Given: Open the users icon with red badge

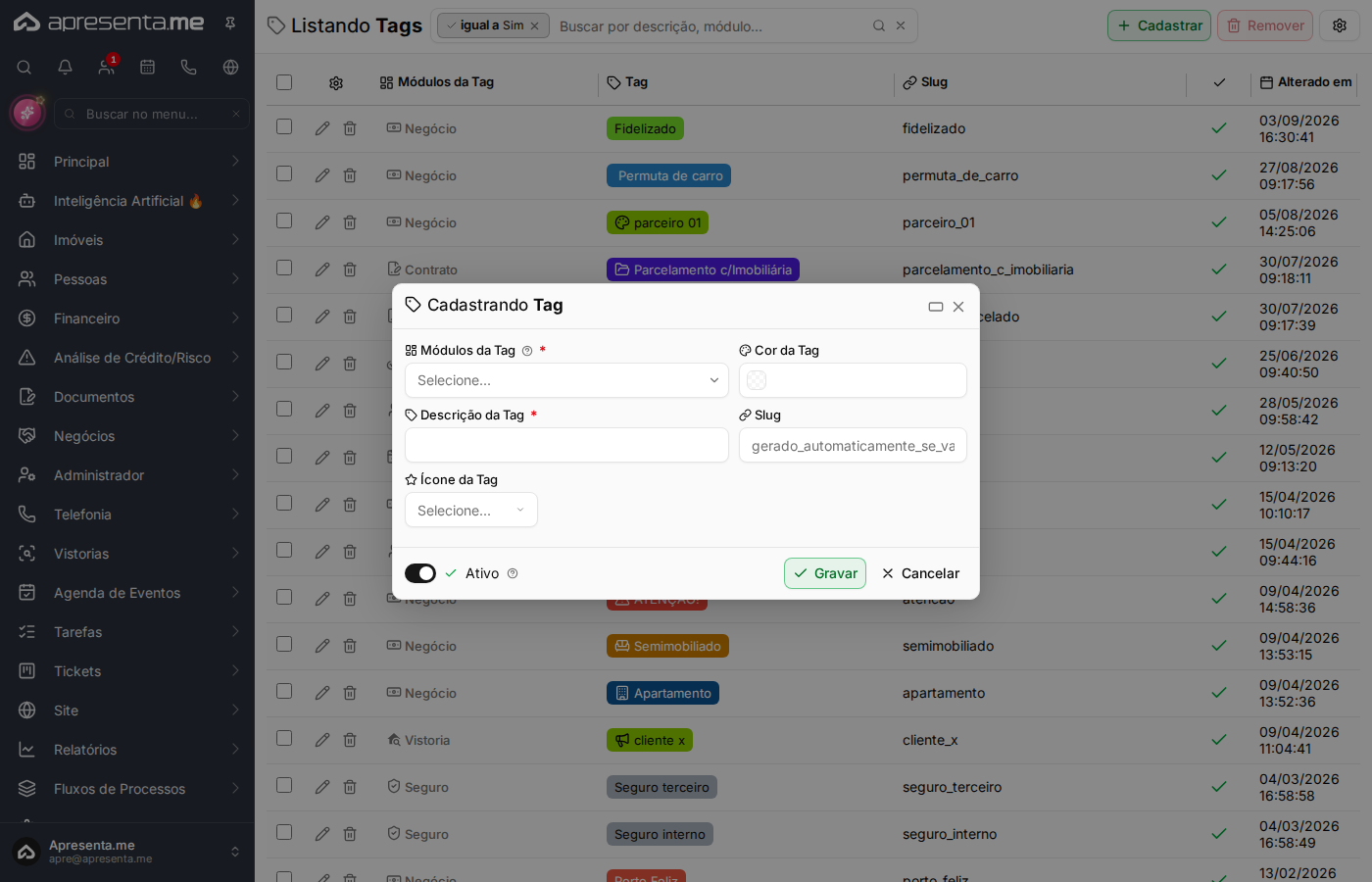Looking at the screenshot, I should click(106, 68).
